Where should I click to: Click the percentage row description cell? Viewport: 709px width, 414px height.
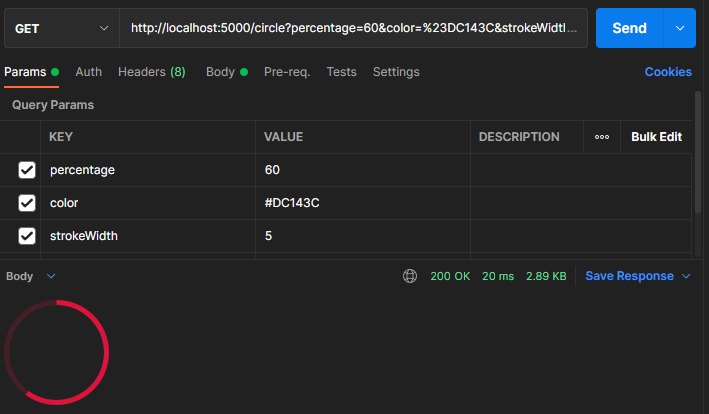click(581, 170)
